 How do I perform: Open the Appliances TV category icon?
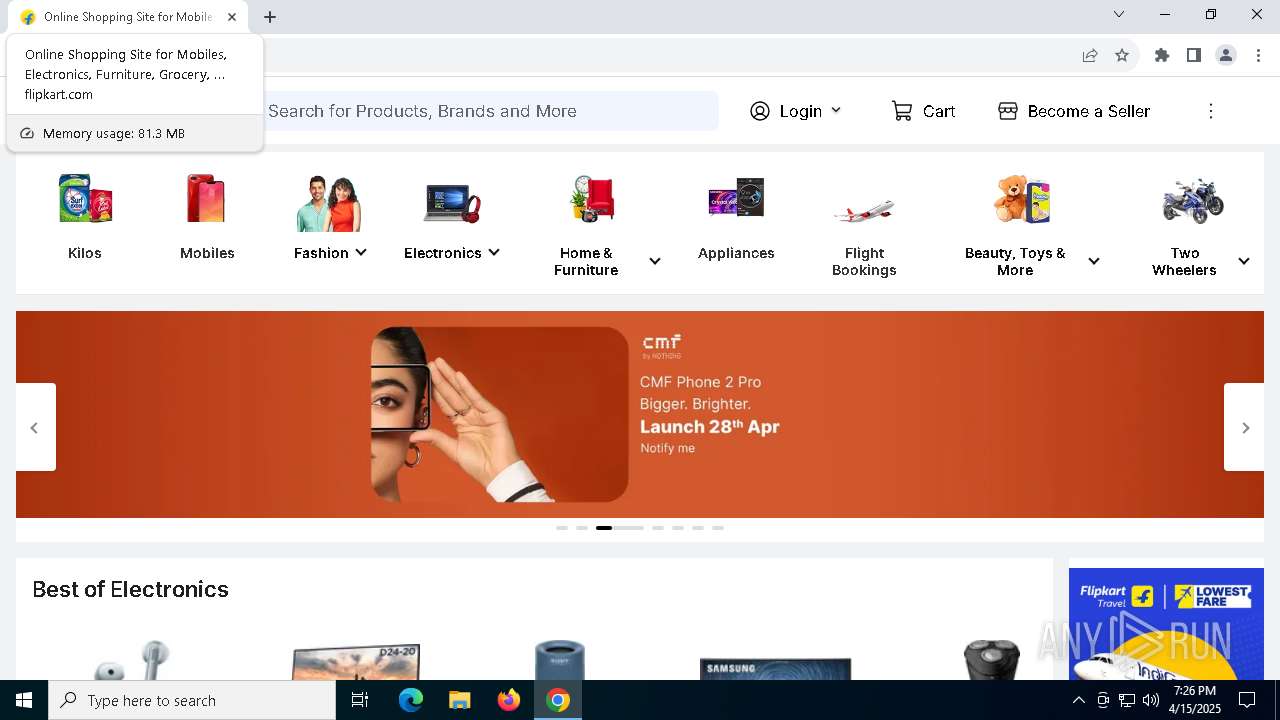(736, 199)
